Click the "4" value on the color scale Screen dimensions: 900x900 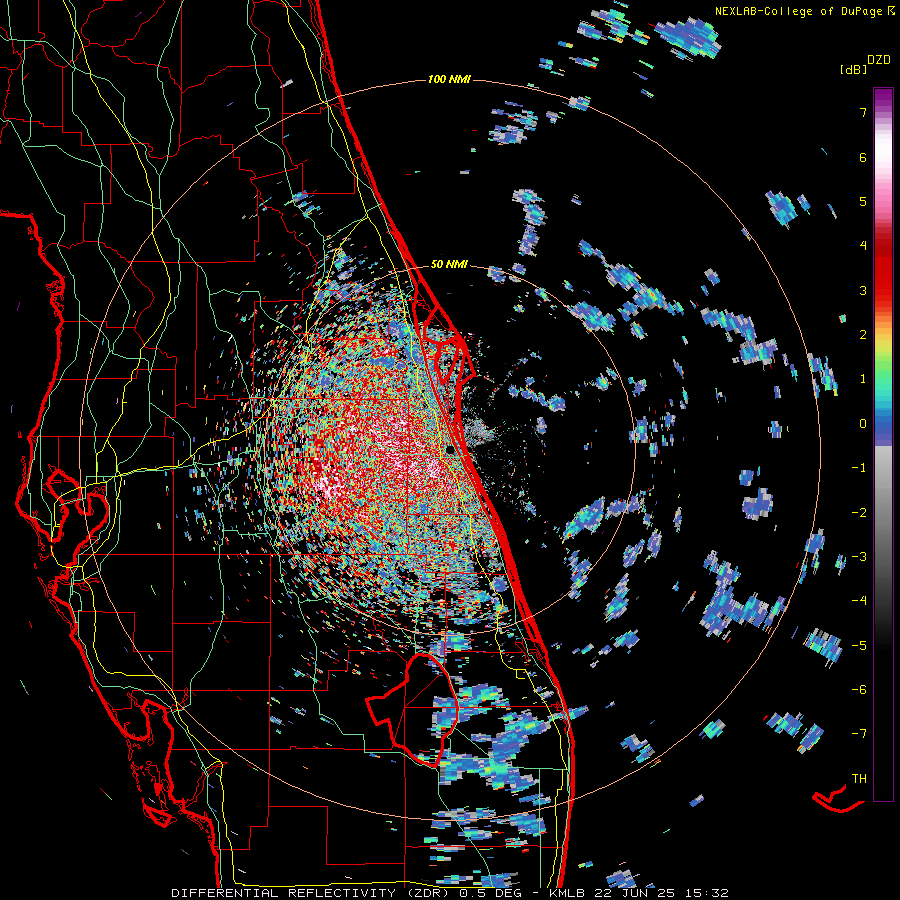pos(863,246)
